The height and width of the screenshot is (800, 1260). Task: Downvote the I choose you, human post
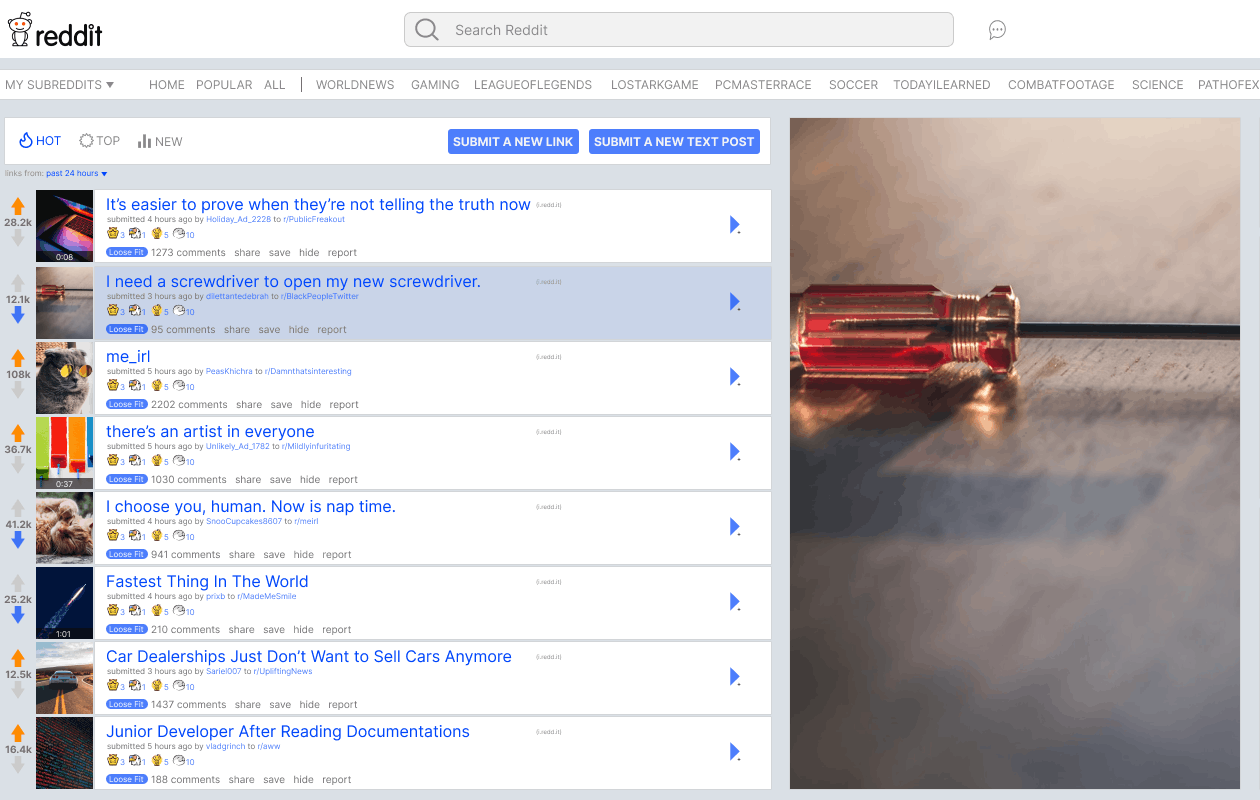(x=17, y=540)
